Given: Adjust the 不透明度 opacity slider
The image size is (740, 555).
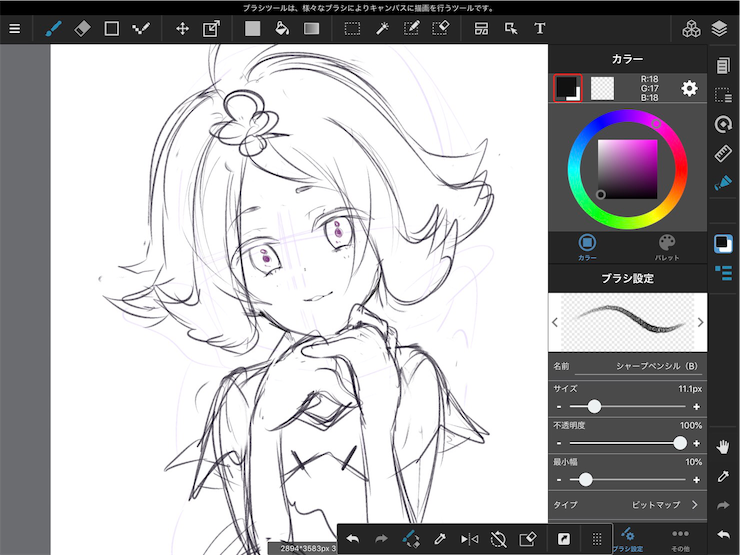Looking at the screenshot, I should 628,443.
